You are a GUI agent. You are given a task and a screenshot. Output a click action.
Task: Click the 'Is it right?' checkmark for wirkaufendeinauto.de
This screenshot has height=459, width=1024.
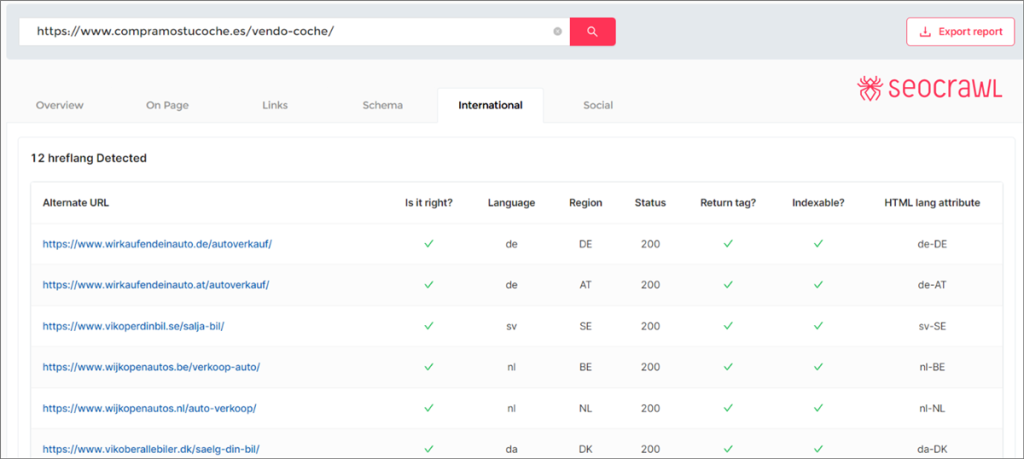click(429, 243)
